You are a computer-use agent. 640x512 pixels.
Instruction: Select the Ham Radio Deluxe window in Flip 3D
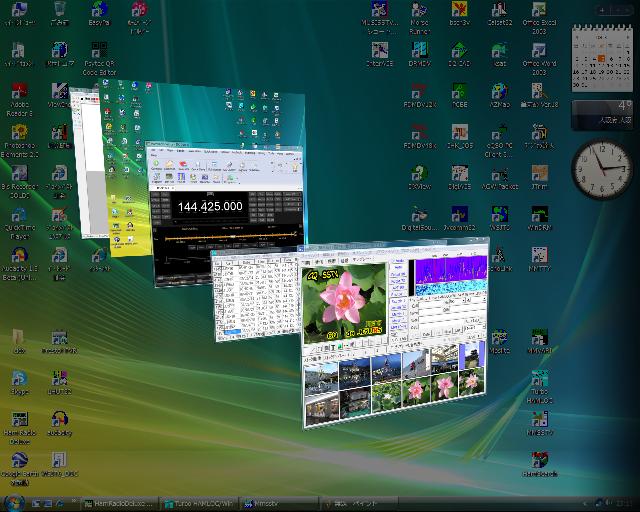coord(225,214)
